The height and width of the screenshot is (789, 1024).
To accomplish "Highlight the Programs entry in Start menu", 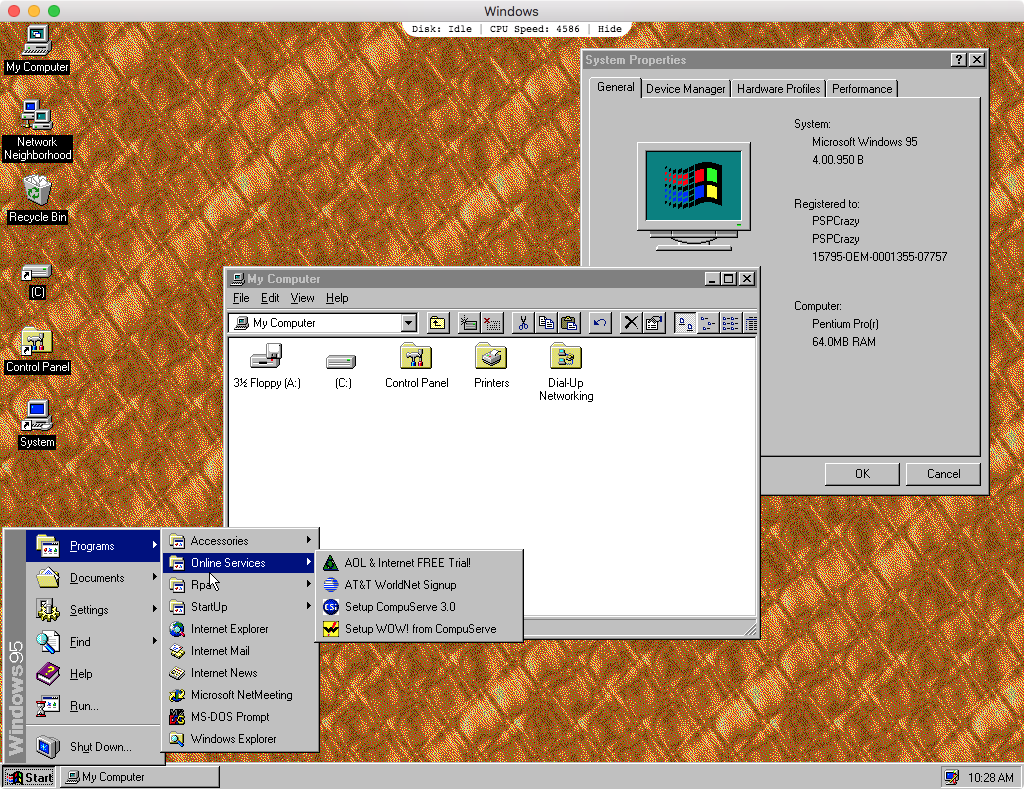I will click(94, 546).
